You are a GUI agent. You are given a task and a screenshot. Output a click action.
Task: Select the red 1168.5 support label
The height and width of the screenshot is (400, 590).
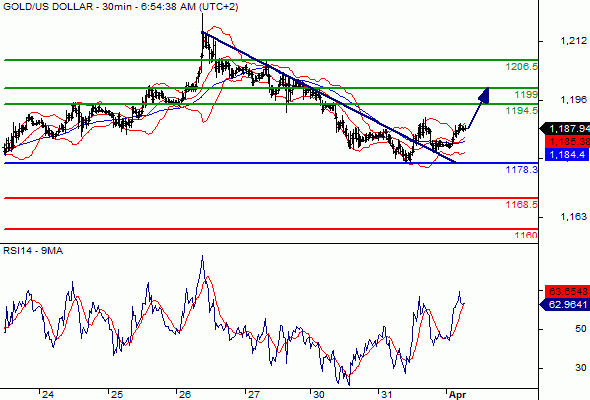tap(522, 204)
